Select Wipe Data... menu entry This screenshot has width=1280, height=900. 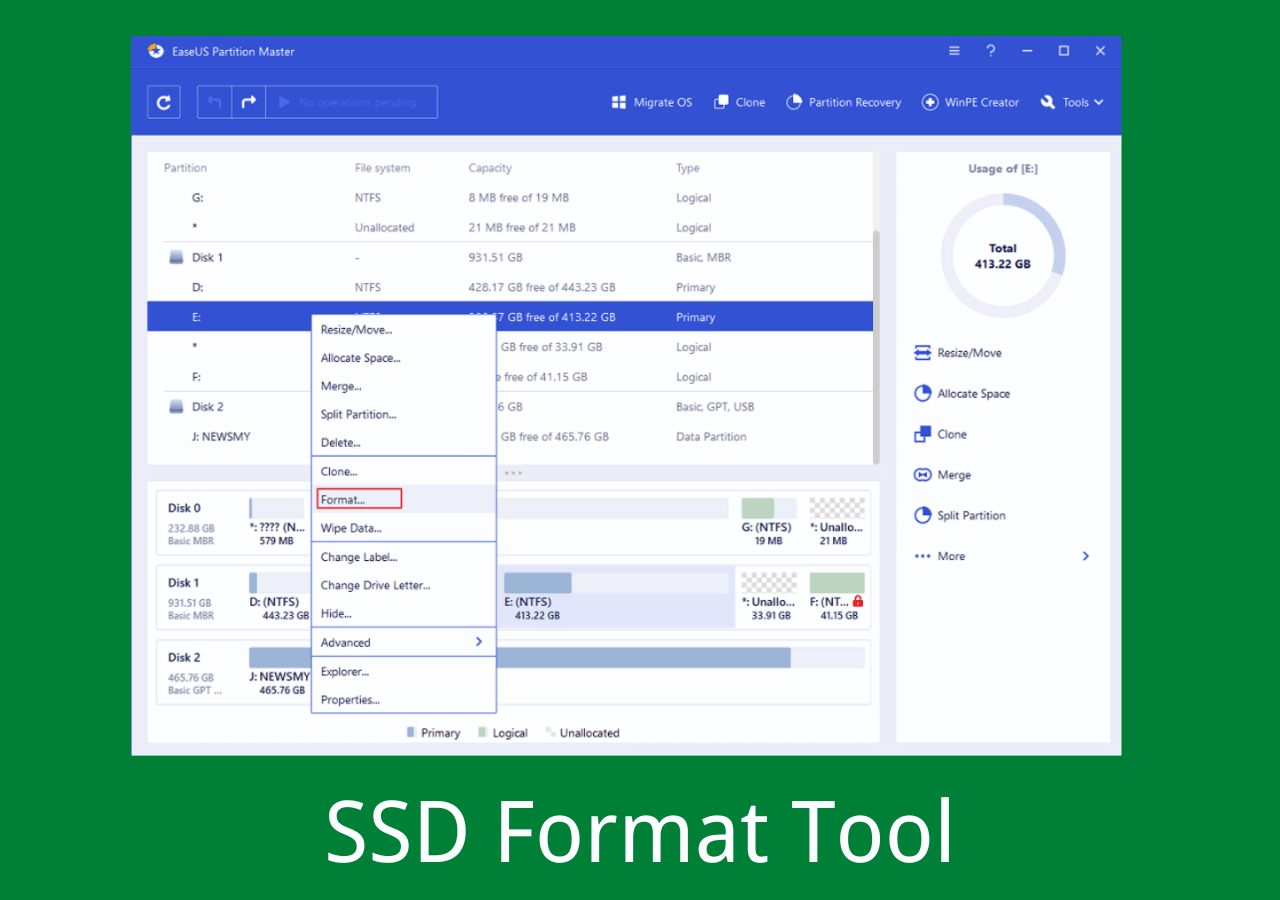click(x=351, y=528)
